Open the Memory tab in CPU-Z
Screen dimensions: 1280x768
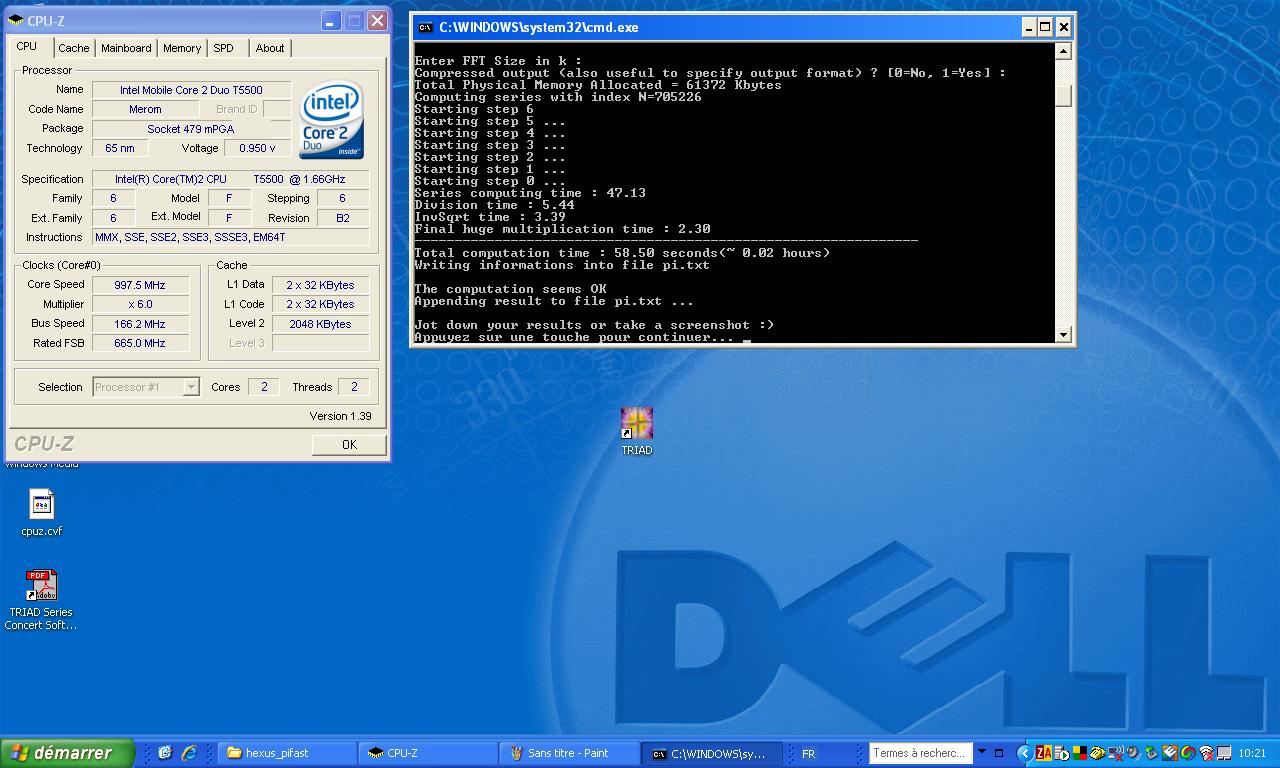coord(182,48)
